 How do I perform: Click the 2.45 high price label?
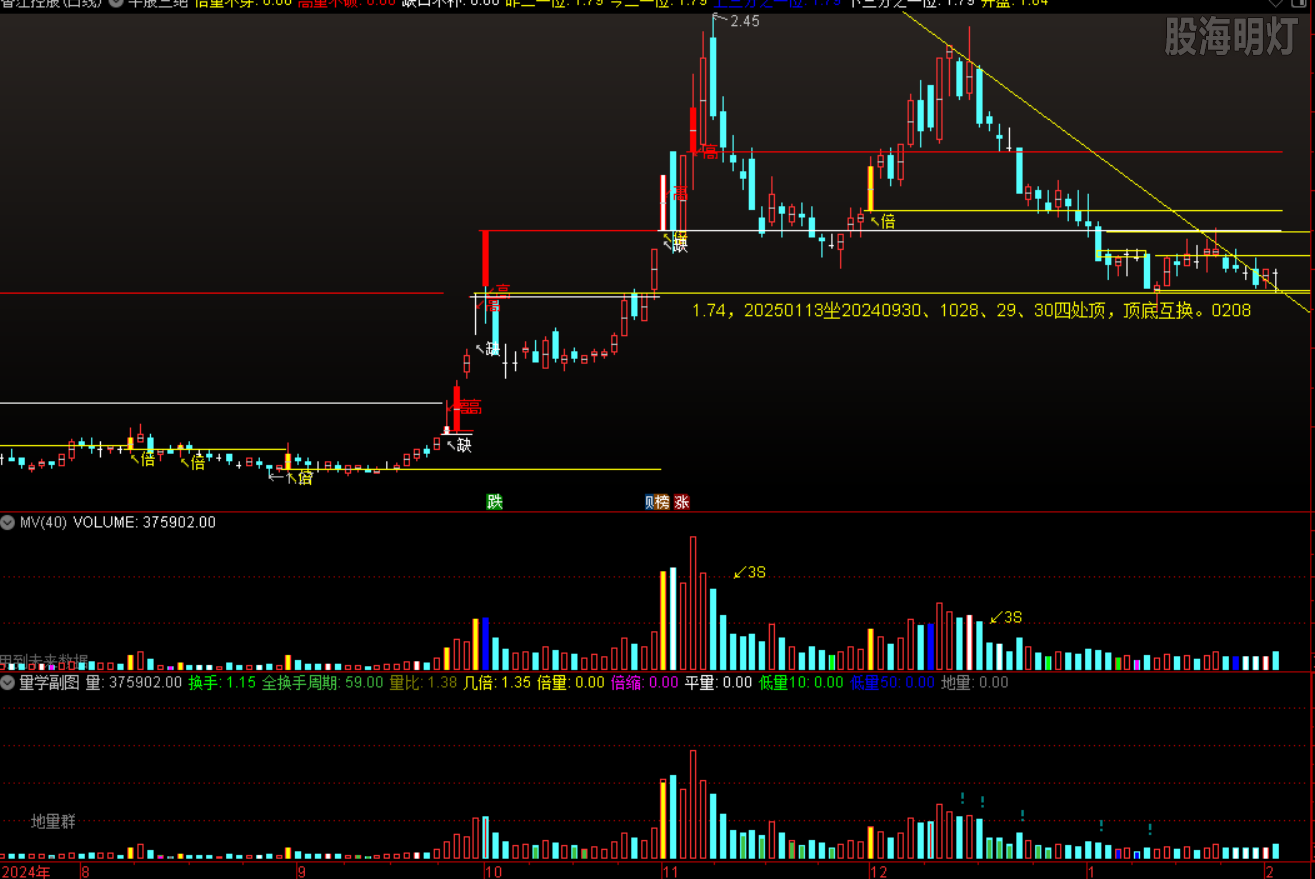(745, 21)
